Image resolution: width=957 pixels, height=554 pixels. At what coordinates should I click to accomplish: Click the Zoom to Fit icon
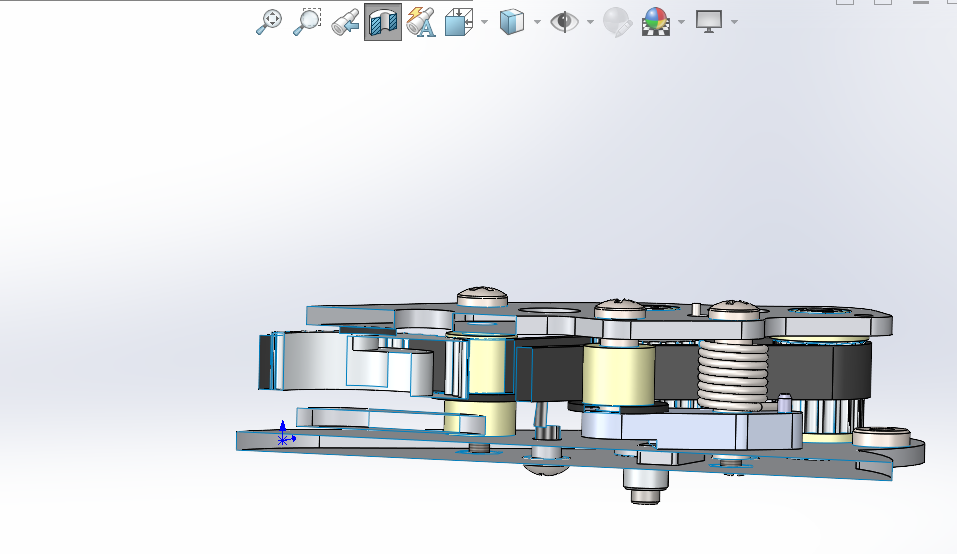[x=269, y=21]
